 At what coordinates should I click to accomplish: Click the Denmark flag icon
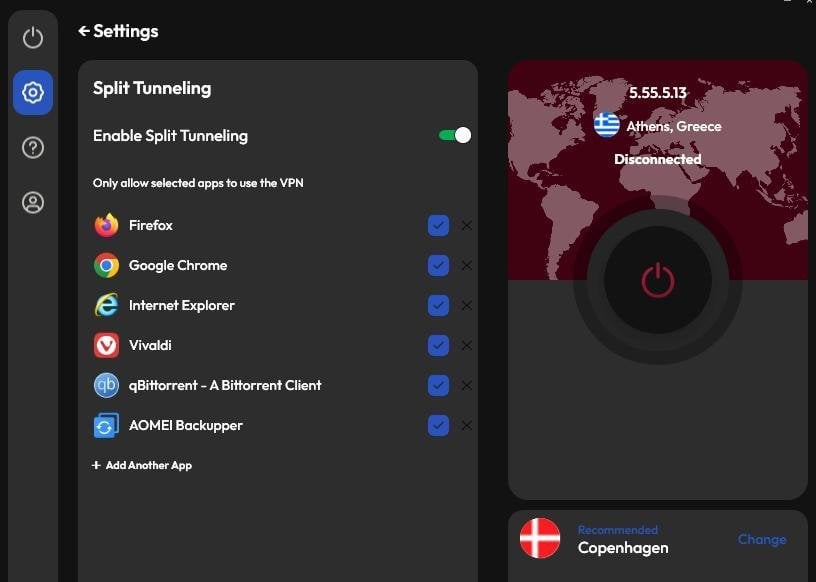[x=540, y=538]
